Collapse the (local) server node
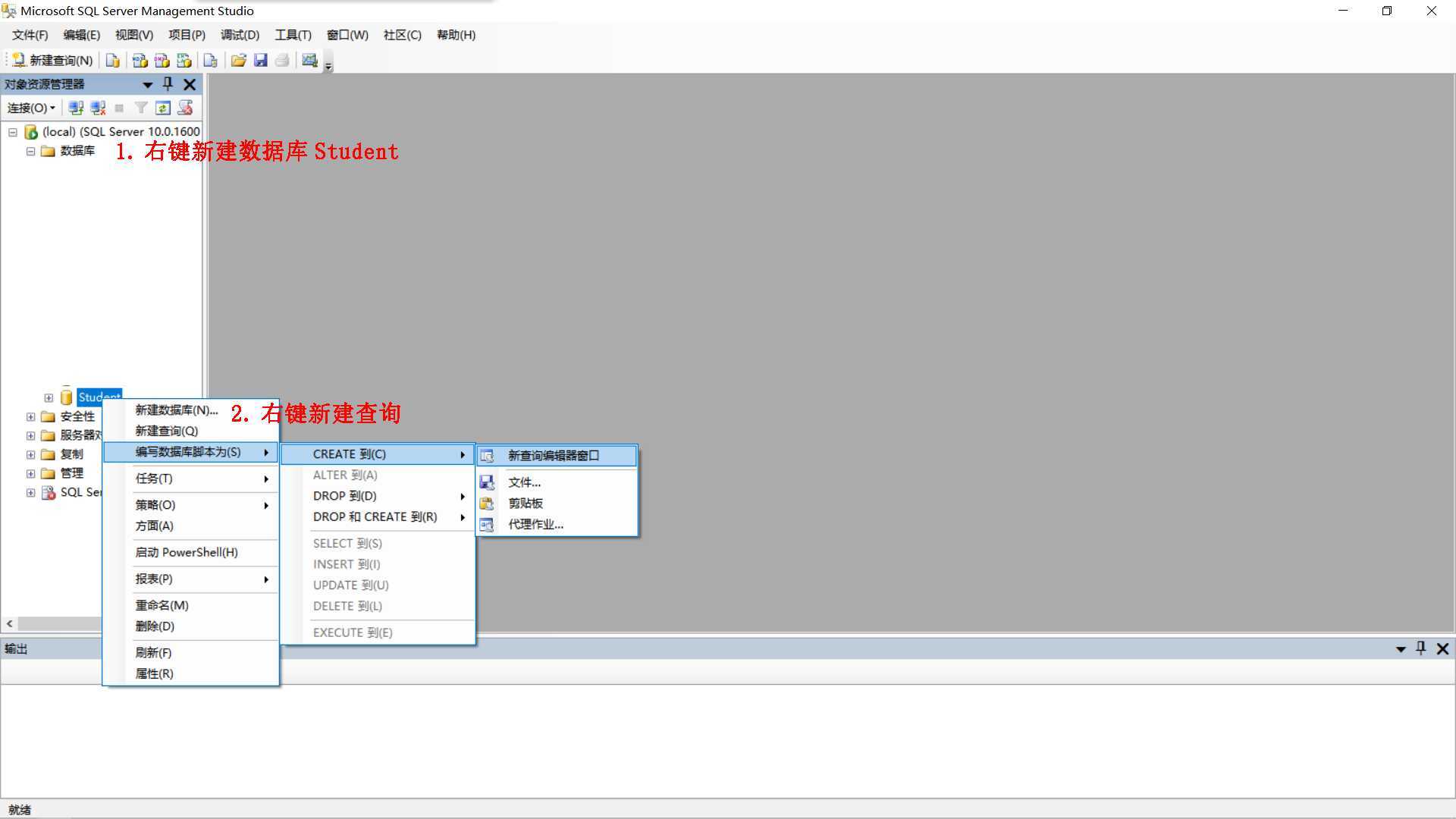The width and height of the screenshot is (1456, 819). pos(13,132)
